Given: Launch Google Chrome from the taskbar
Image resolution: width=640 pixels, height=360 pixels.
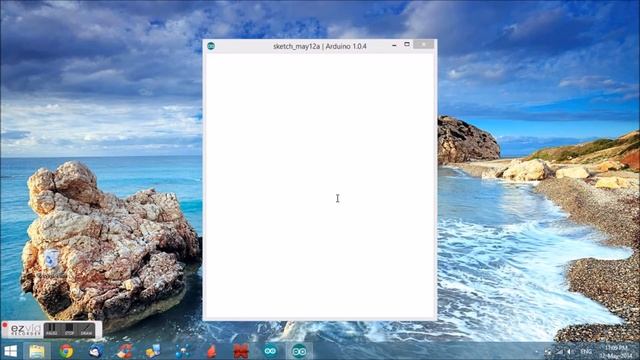Looking at the screenshot, I should (66, 351).
